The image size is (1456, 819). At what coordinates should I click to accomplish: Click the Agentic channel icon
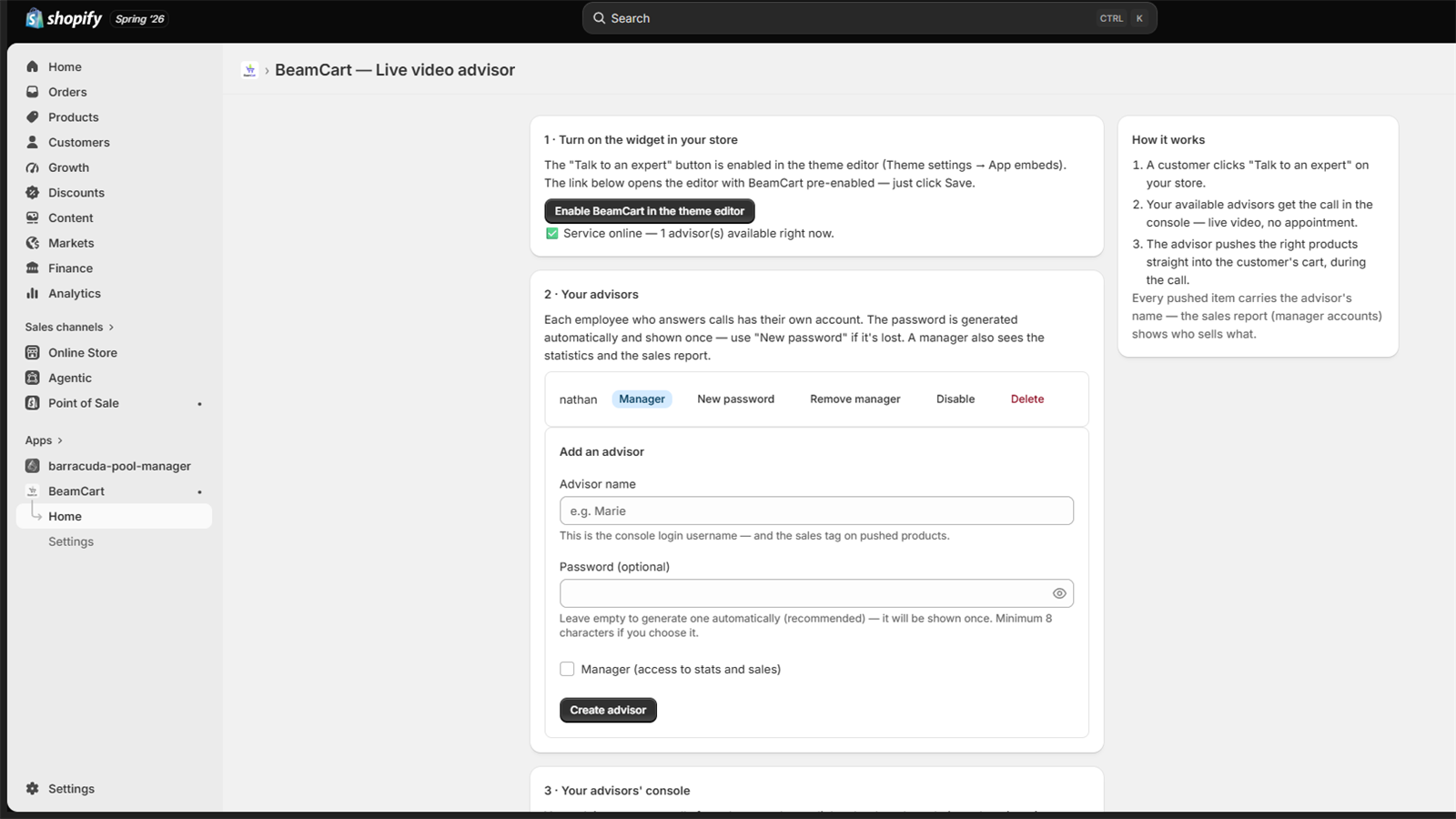(33, 378)
